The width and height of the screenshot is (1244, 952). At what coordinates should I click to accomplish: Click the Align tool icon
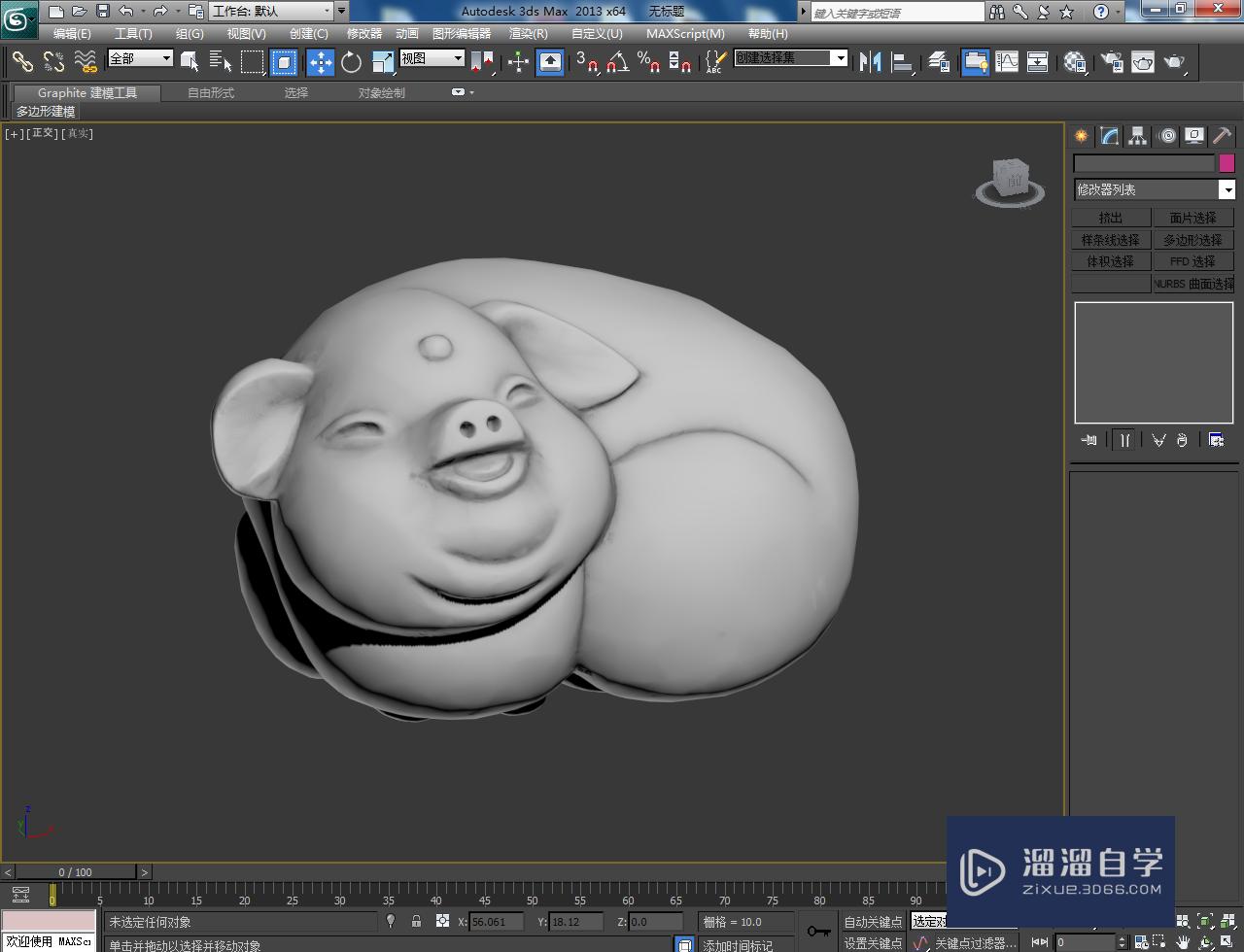pyautogui.click(x=903, y=62)
